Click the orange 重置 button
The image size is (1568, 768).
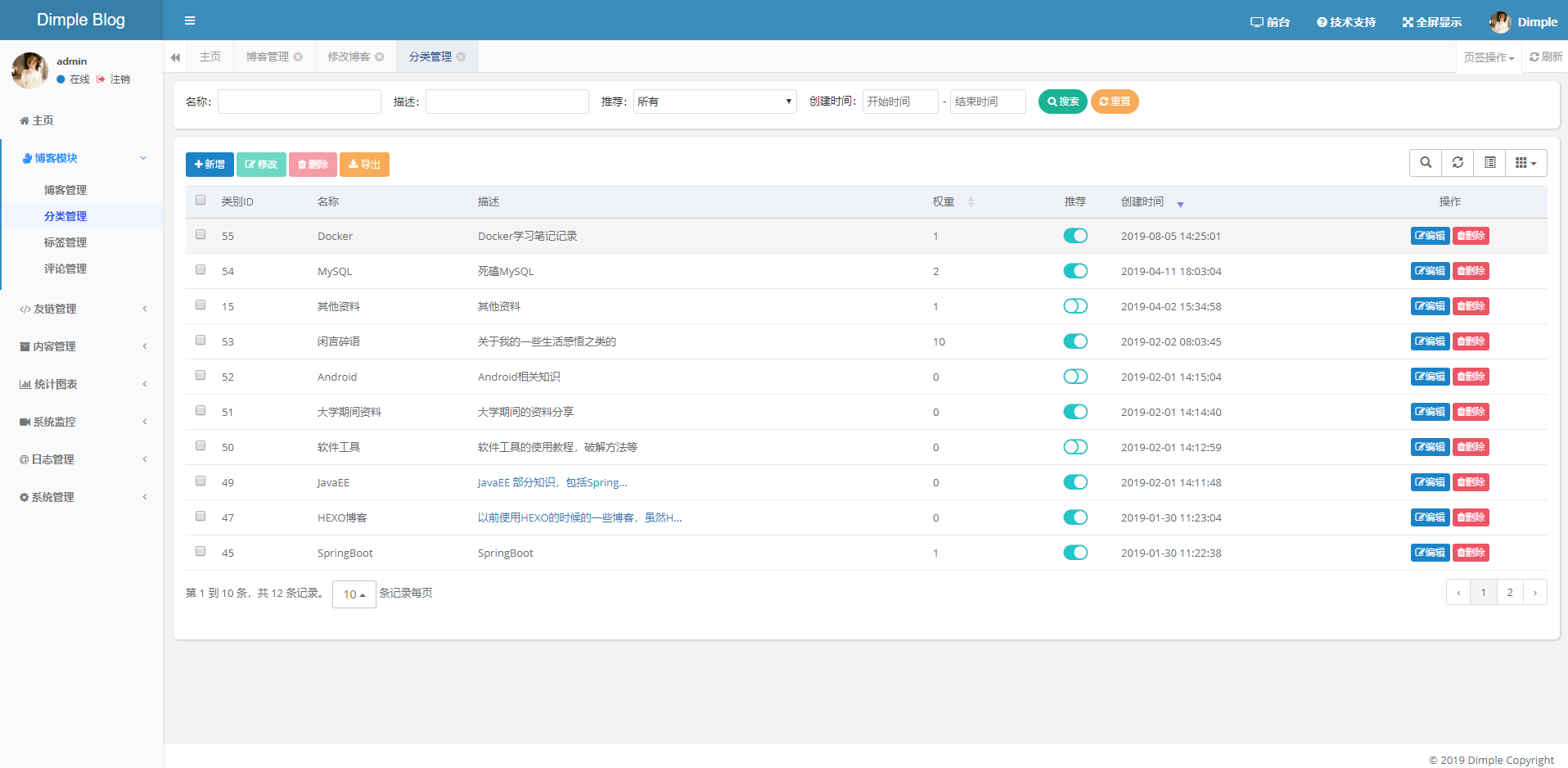point(1115,102)
